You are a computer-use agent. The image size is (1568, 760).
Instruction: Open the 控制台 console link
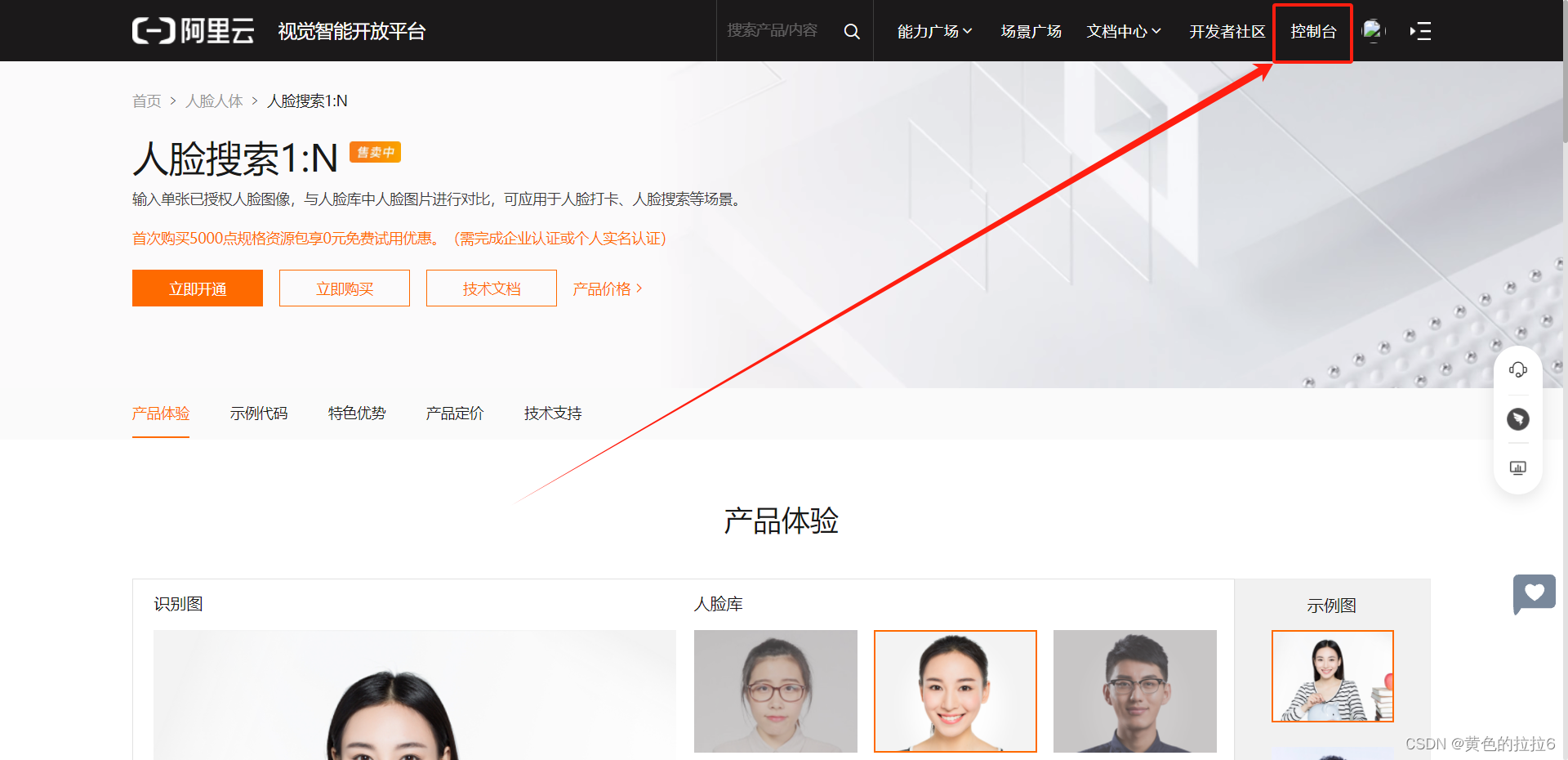1313,31
